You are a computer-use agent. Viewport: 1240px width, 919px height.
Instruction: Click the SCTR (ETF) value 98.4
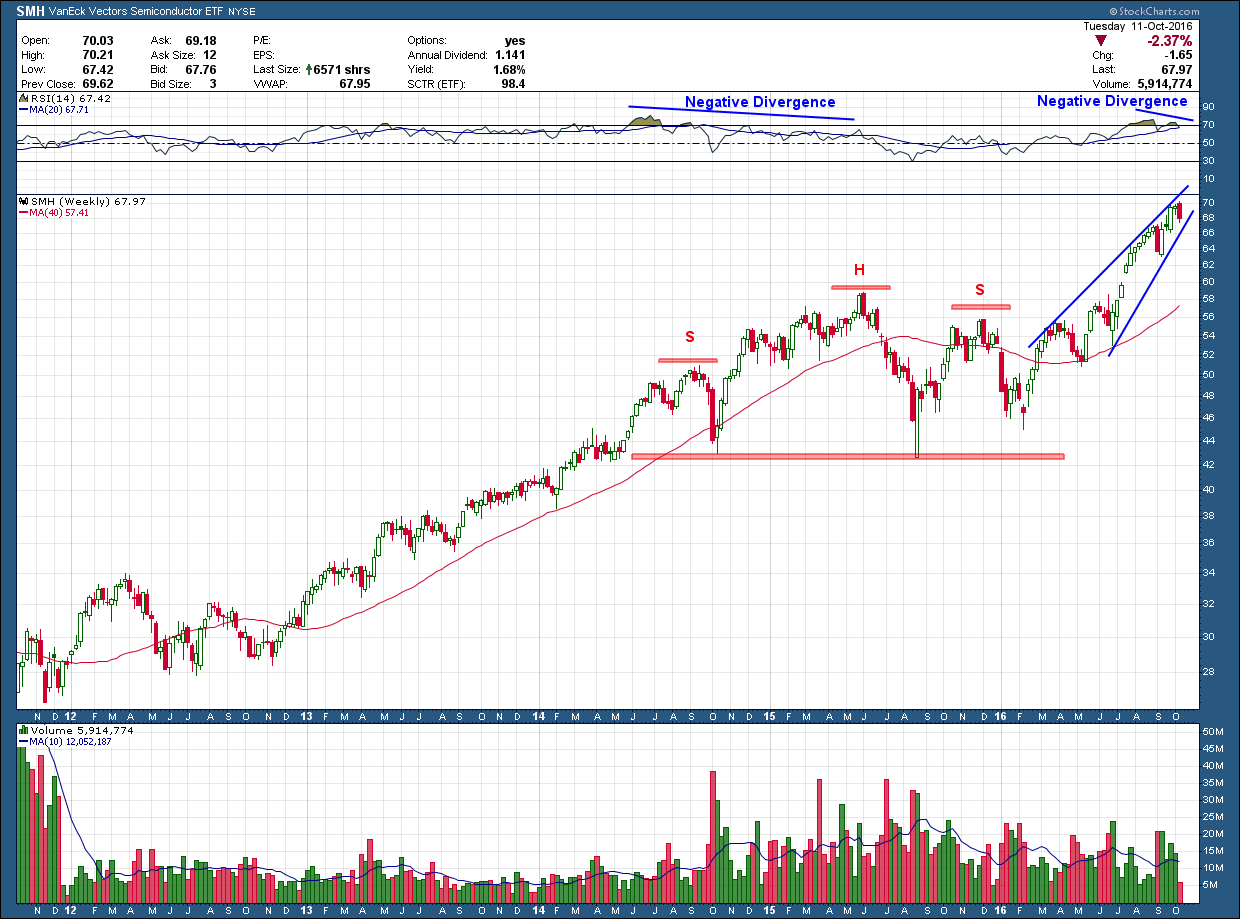click(512, 84)
